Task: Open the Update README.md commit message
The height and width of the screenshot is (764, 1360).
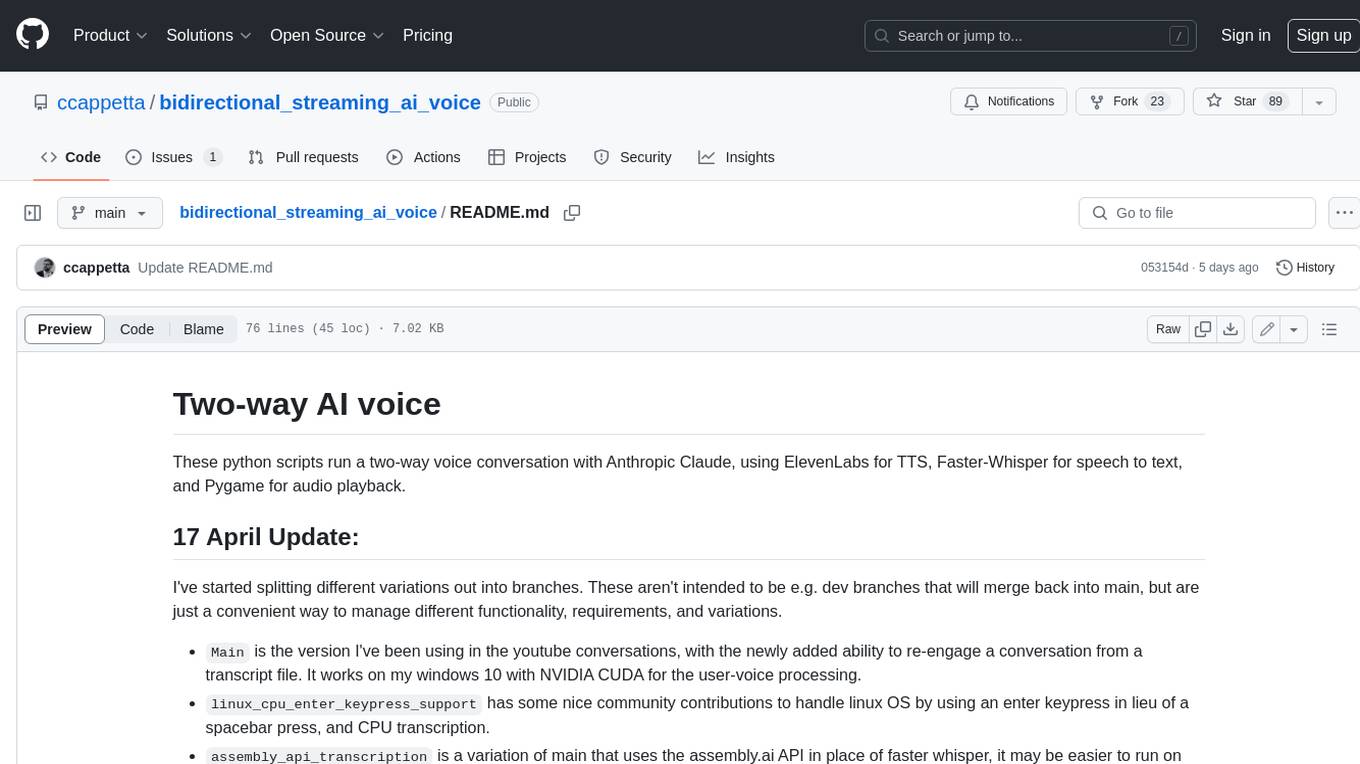Action: (205, 268)
